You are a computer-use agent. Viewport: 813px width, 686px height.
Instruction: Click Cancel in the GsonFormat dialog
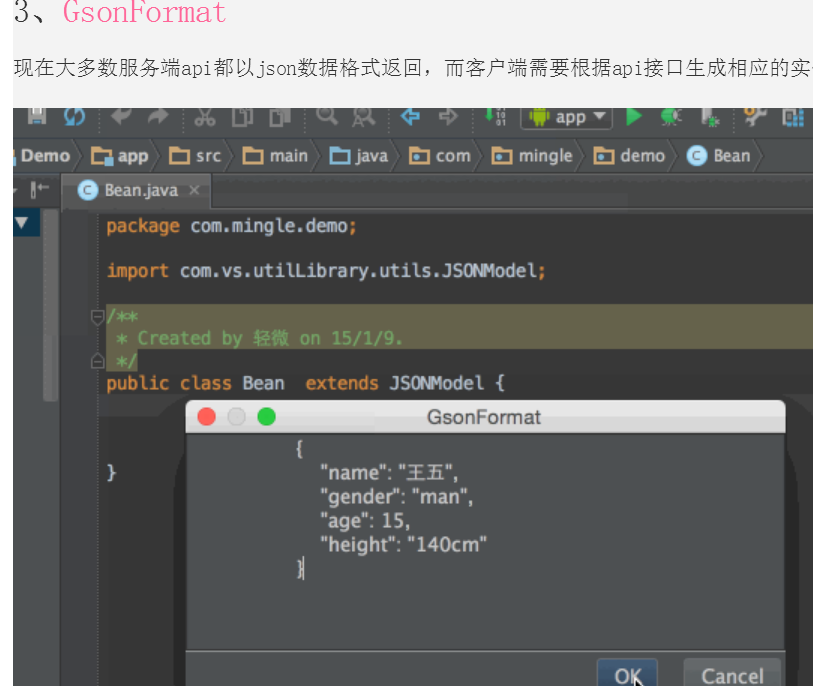point(732,674)
